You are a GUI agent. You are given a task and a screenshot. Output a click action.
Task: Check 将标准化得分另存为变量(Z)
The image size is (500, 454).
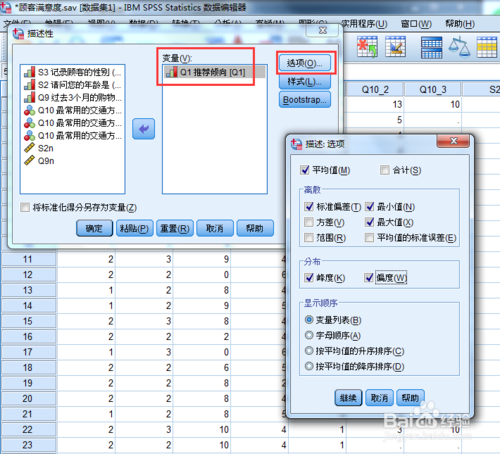pyautogui.click(x=25, y=207)
